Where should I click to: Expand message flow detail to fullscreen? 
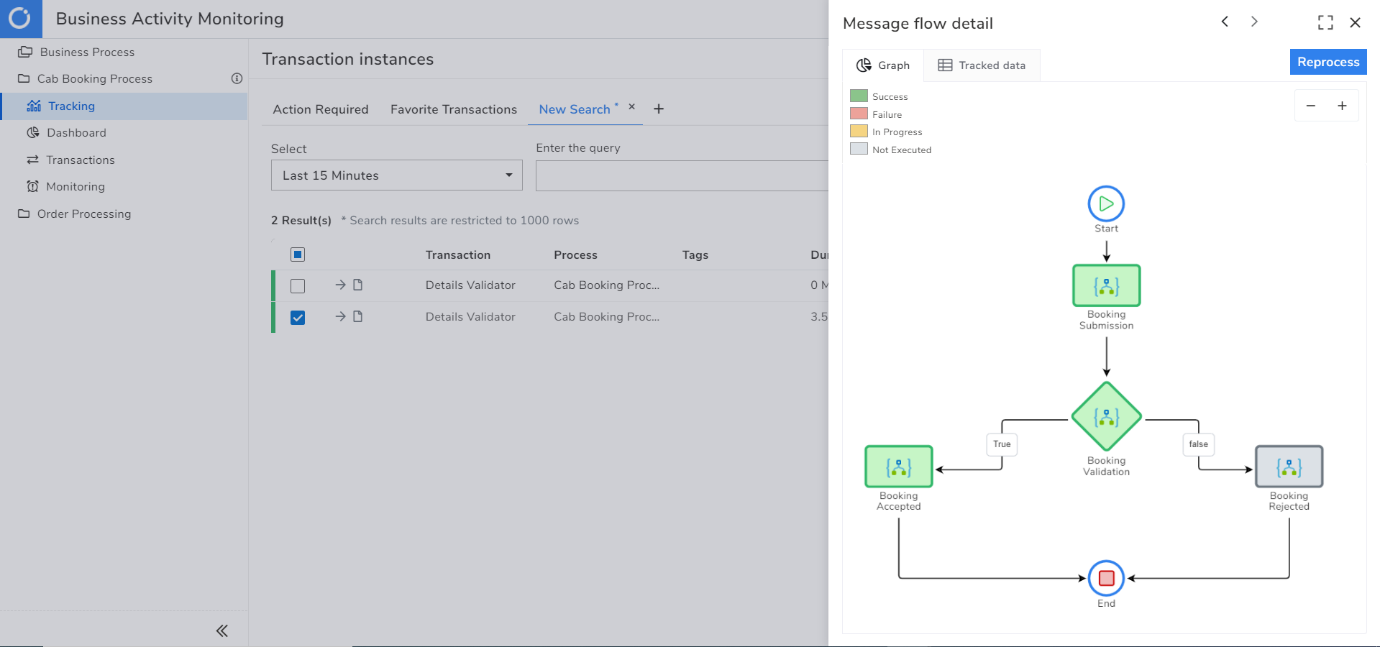(x=1325, y=23)
